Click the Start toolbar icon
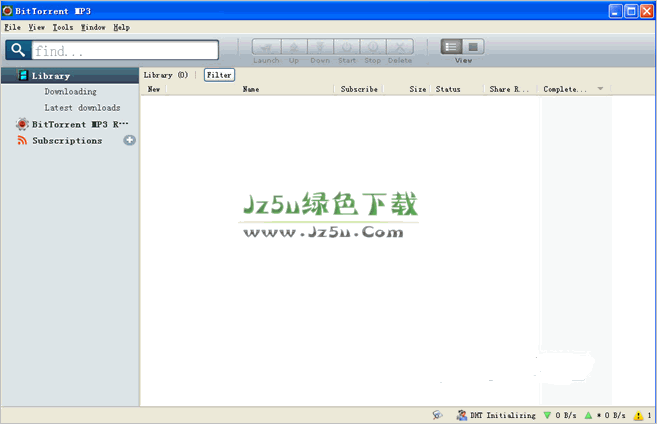Viewport: 657px width, 424px height. click(x=347, y=47)
